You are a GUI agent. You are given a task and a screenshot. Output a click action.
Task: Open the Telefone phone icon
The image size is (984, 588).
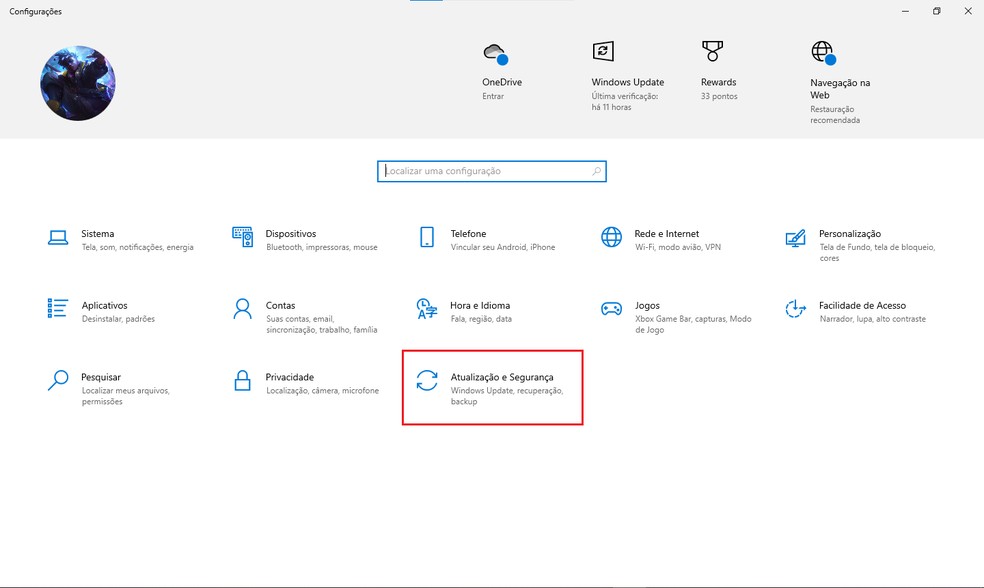coord(427,237)
